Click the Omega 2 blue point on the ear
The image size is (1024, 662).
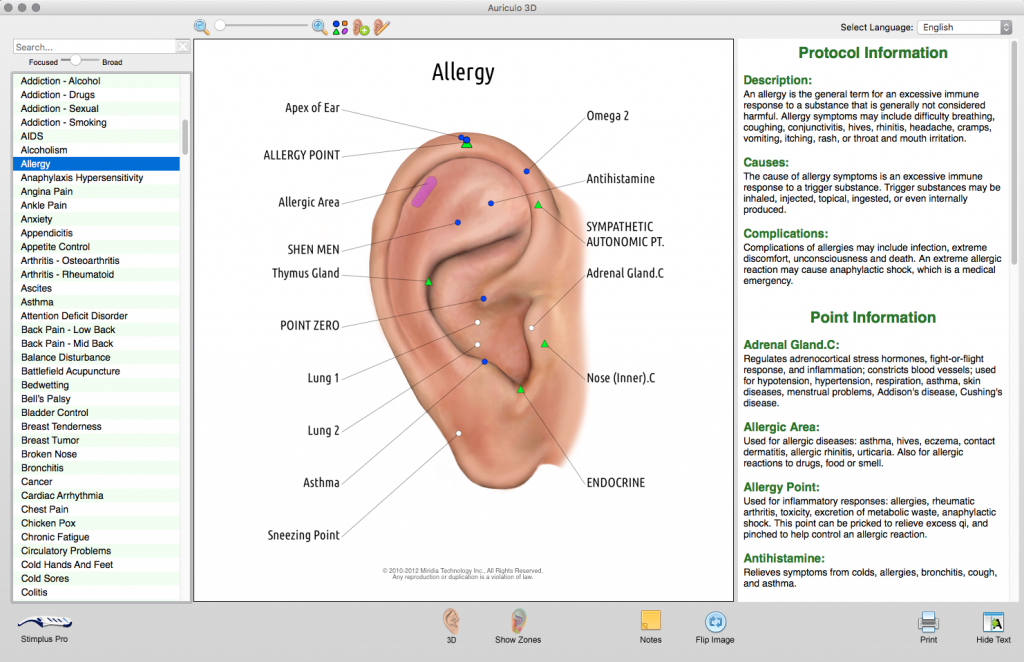(526, 171)
